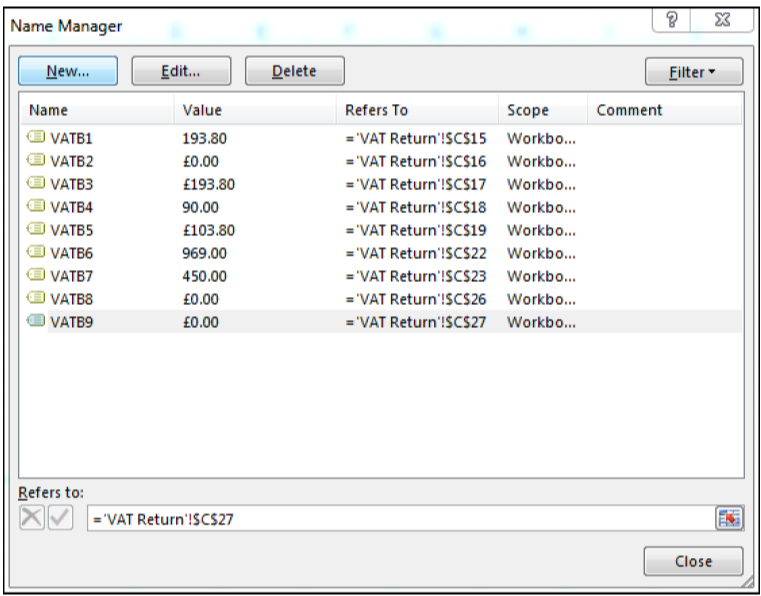Select the VATB2 name row
The image size is (761, 596).
click(381, 161)
